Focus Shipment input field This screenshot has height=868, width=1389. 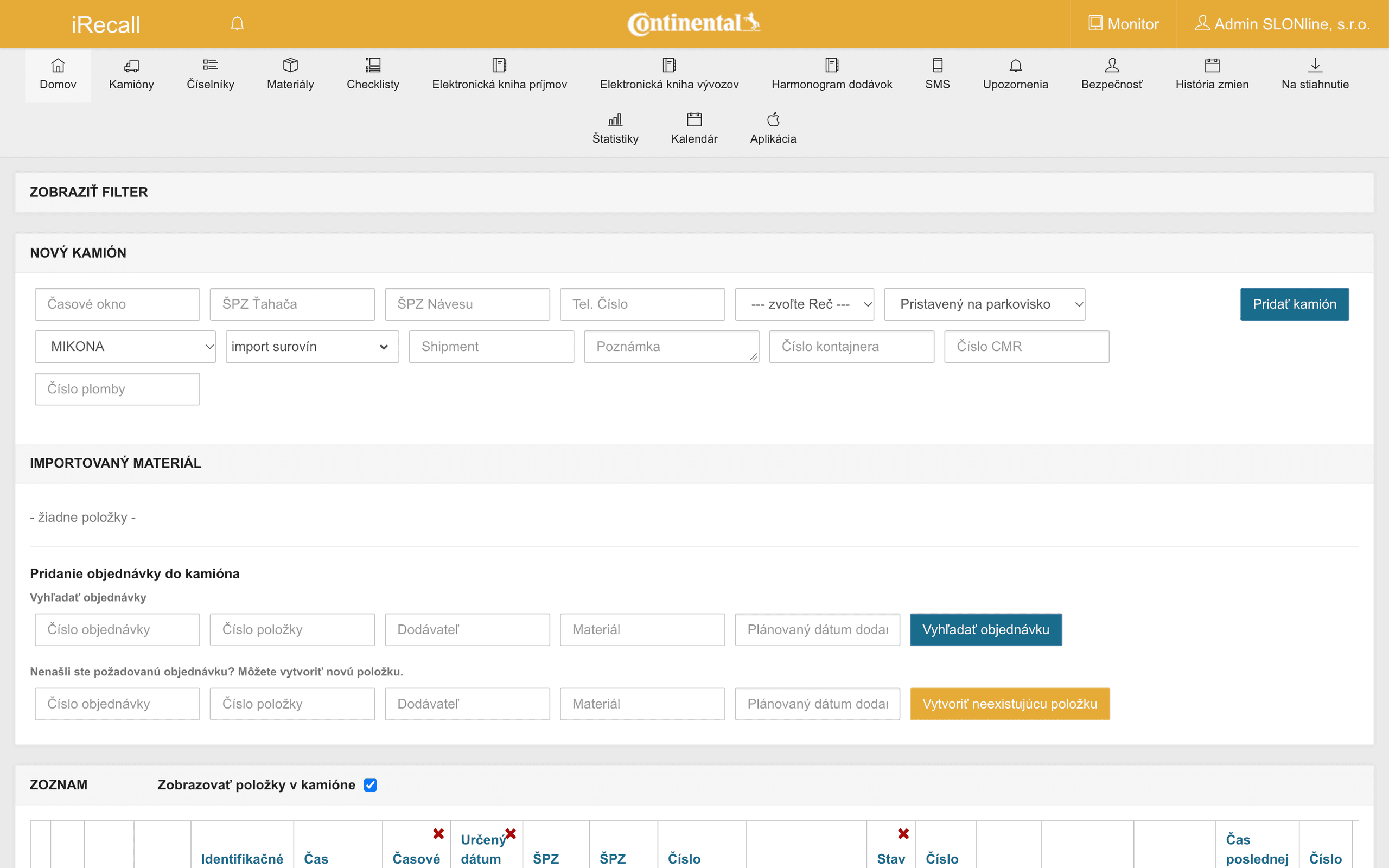pyautogui.click(x=492, y=347)
